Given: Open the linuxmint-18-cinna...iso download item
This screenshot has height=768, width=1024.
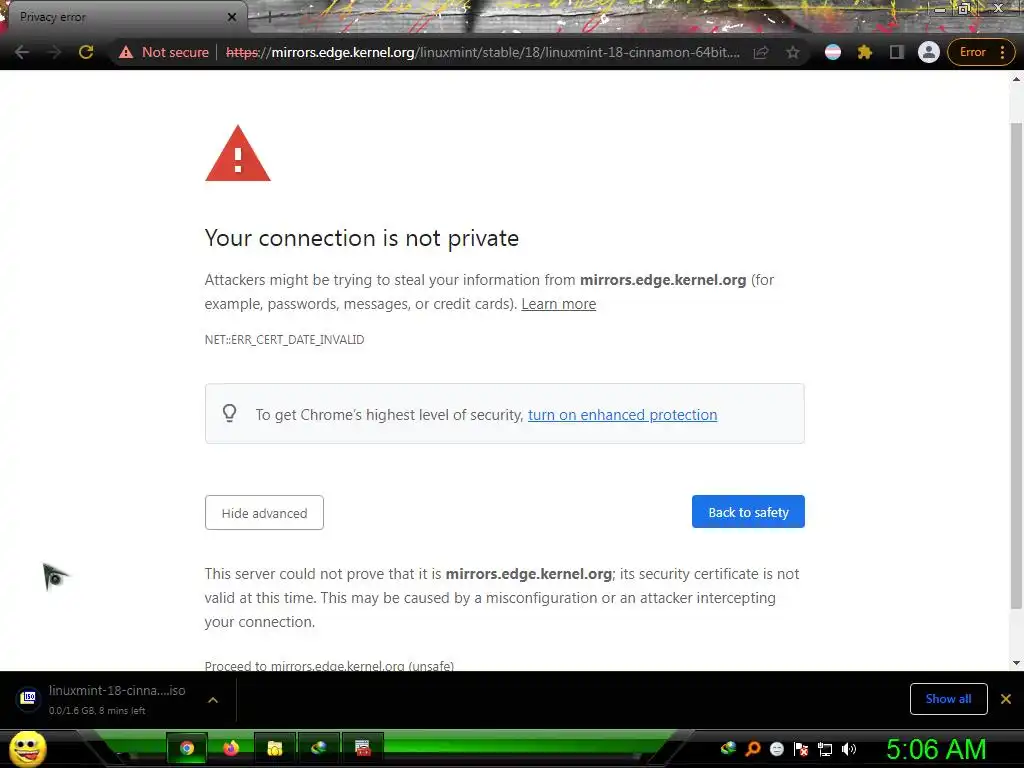Looking at the screenshot, I should (116, 699).
